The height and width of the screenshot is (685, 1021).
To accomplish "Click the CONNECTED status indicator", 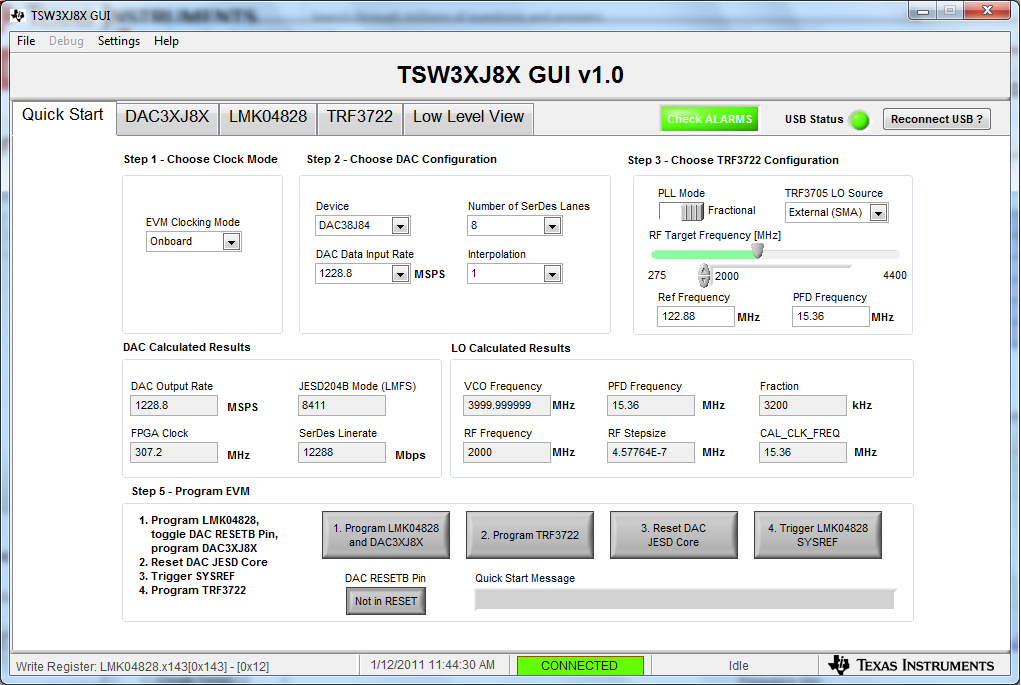I will (x=580, y=665).
